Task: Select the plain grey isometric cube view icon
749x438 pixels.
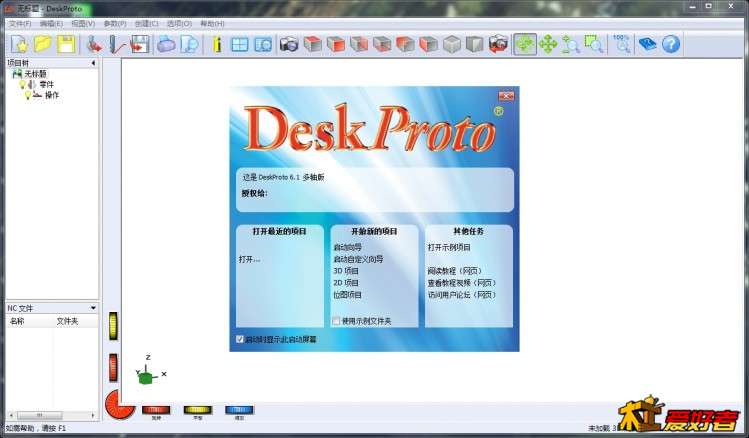Action: pos(451,44)
